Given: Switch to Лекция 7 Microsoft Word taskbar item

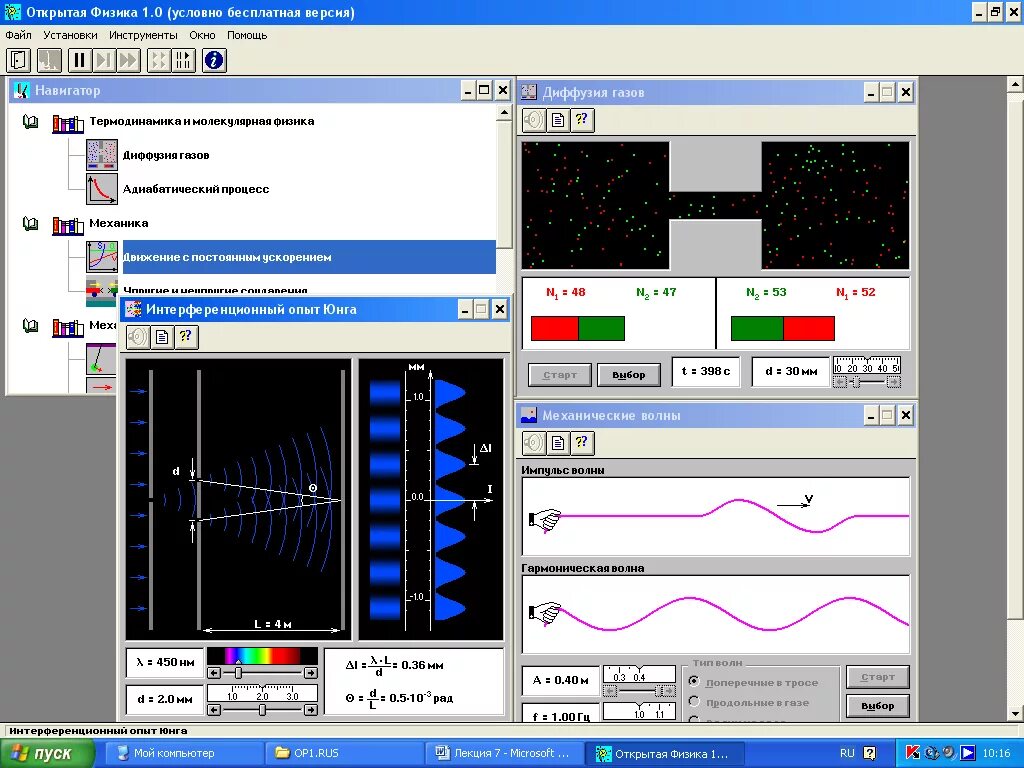Looking at the screenshot, I should click(x=504, y=753).
